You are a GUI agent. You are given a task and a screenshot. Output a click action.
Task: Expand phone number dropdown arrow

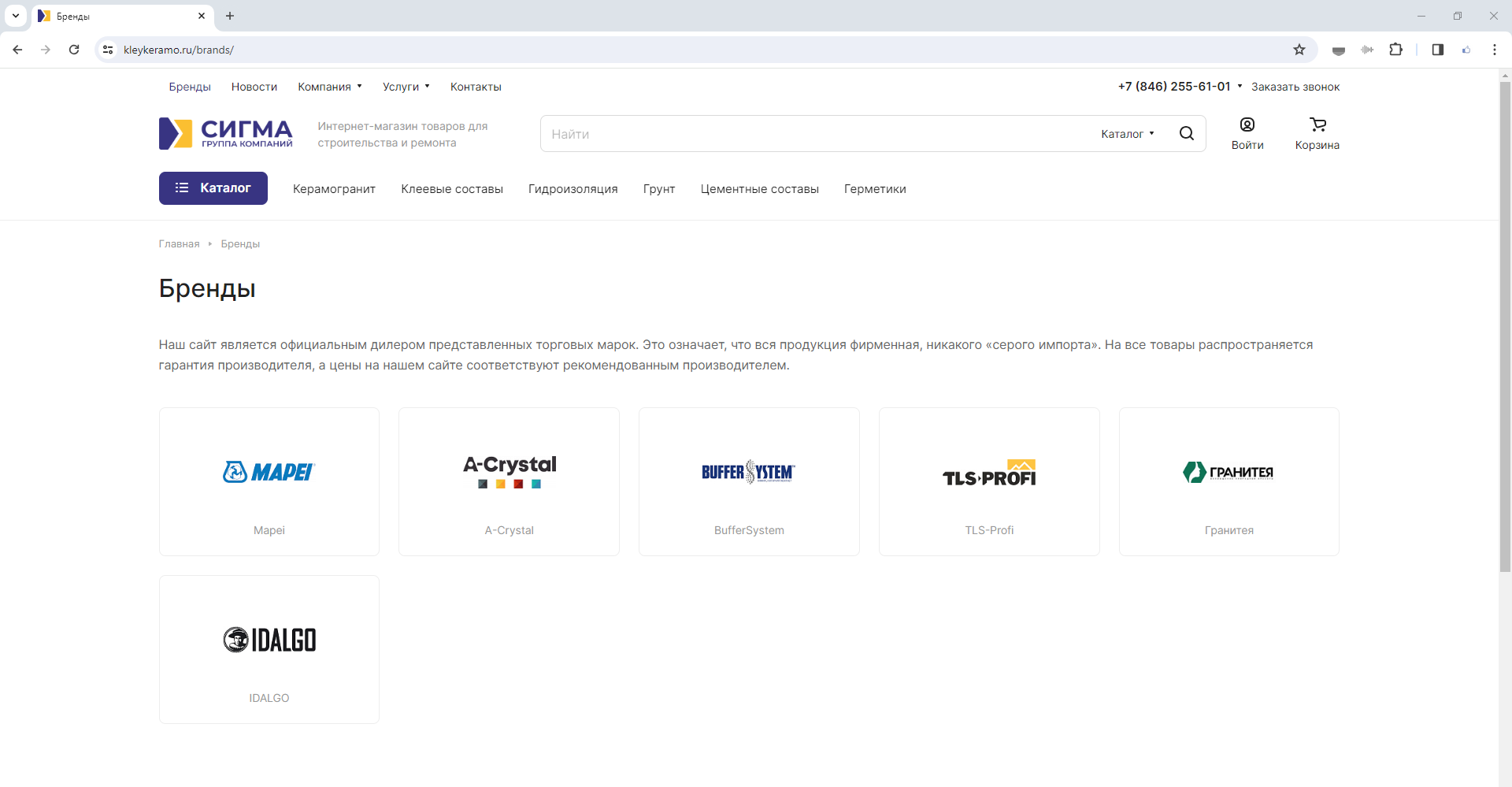pyautogui.click(x=1240, y=86)
